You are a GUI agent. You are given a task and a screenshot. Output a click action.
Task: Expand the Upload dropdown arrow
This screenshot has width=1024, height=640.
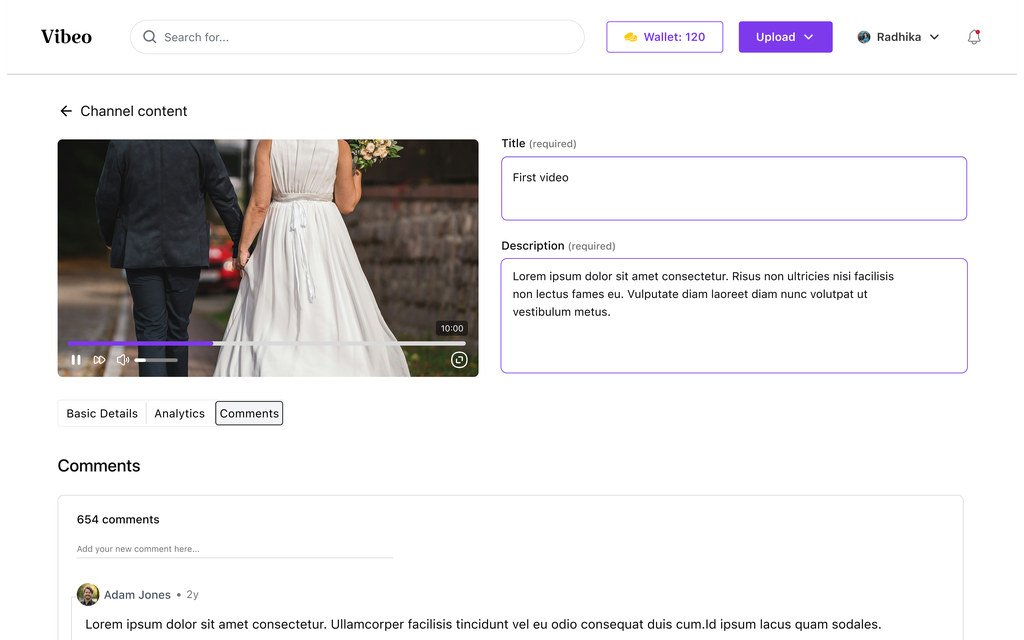click(808, 37)
